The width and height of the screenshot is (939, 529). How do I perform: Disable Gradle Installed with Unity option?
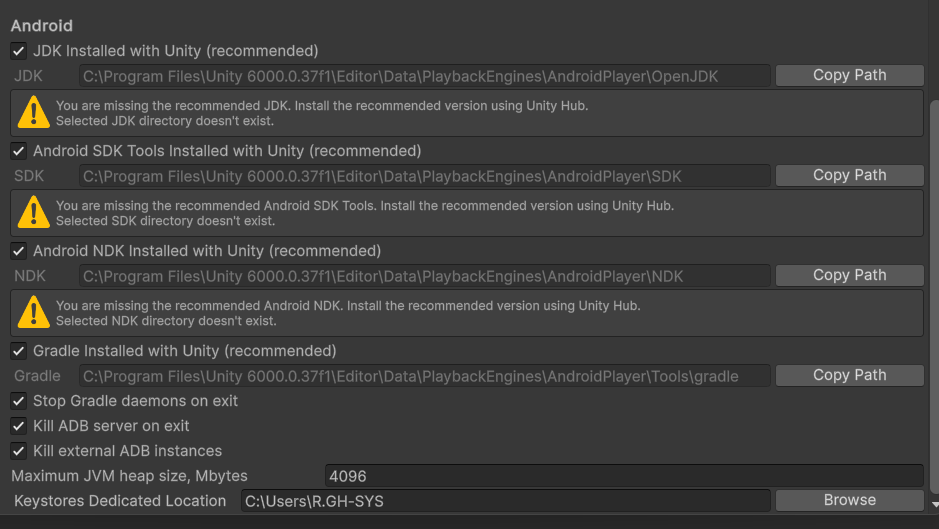click(x=18, y=351)
